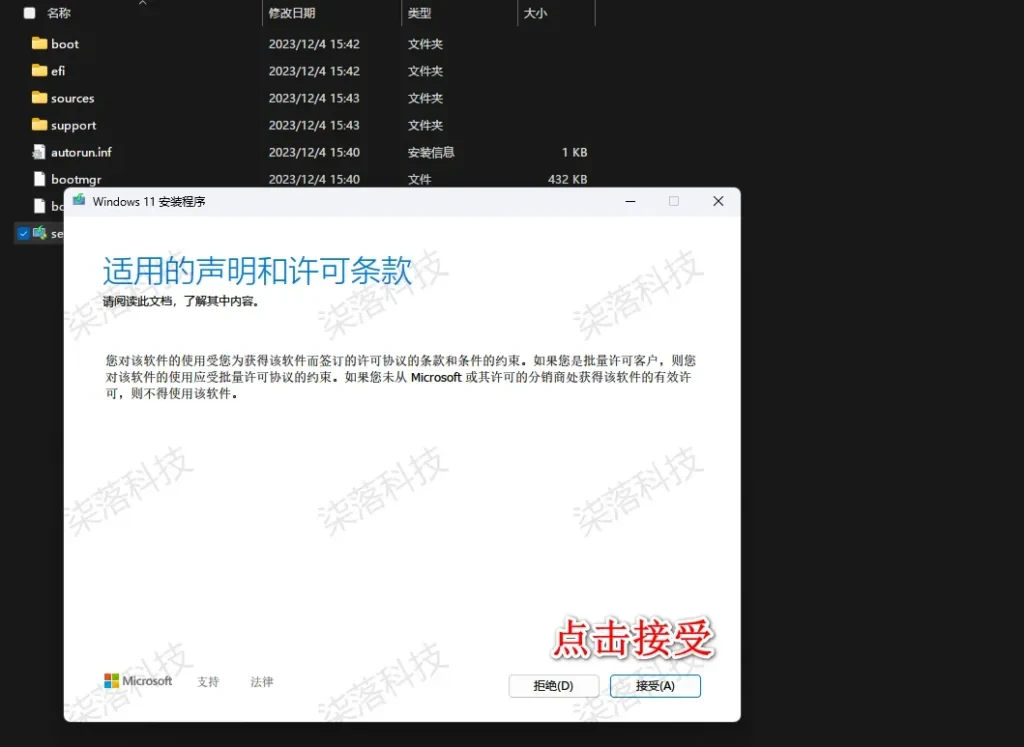The image size is (1024, 747).
Task: Click the efi folder icon
Action: point(39,70)
